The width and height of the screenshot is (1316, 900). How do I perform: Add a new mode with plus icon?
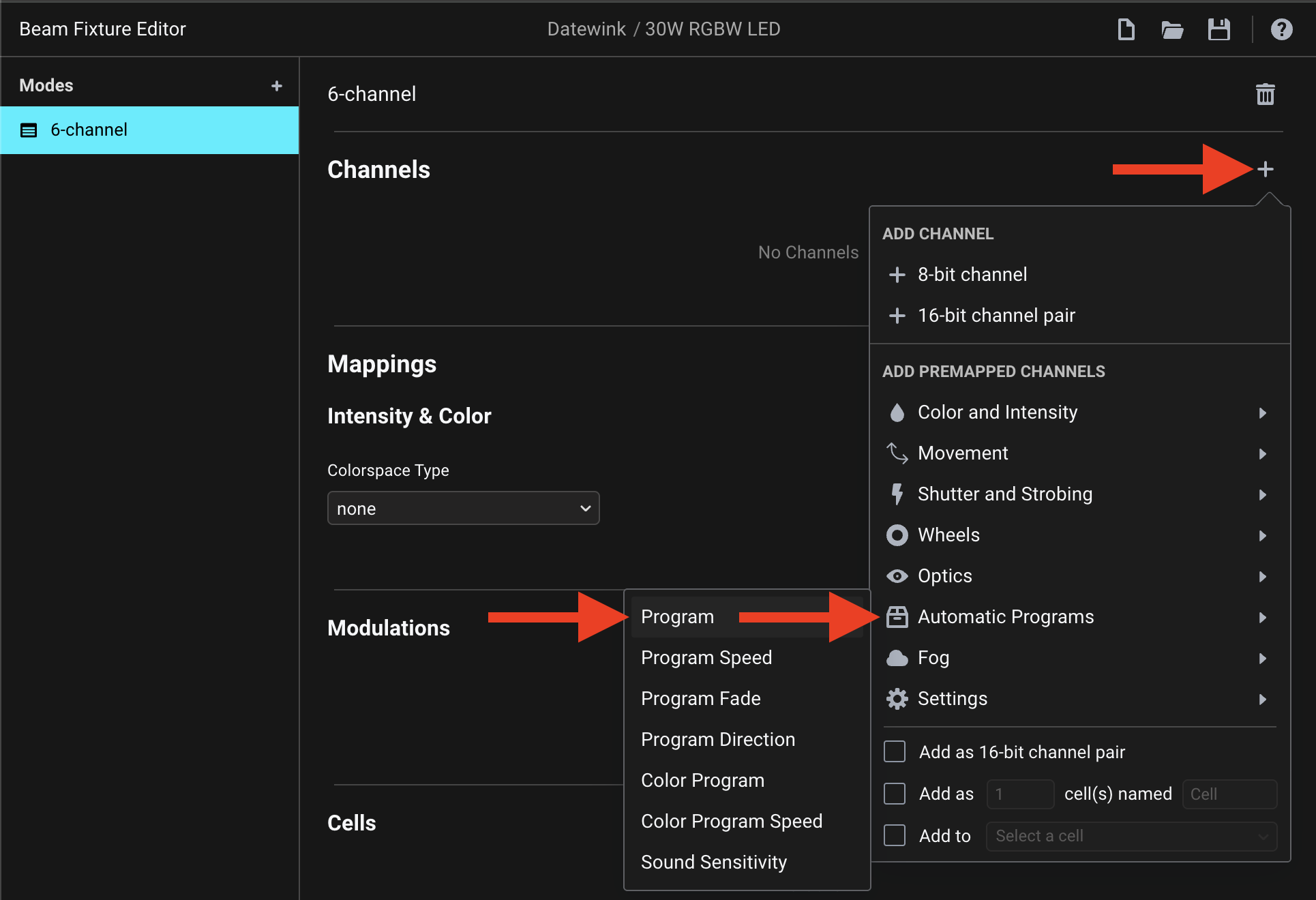pyautogui.click(x=276, y=86)
